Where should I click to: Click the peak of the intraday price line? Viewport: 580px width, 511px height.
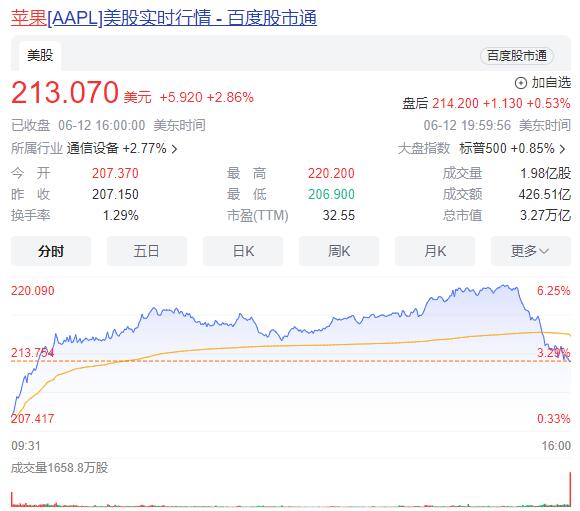click(504, 285)
